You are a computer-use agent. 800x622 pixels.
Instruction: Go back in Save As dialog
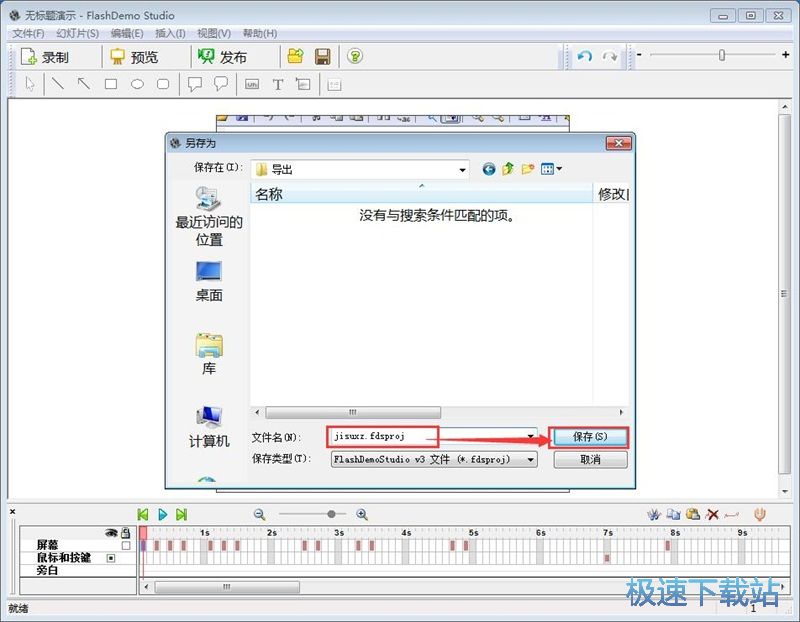point(489,169)
